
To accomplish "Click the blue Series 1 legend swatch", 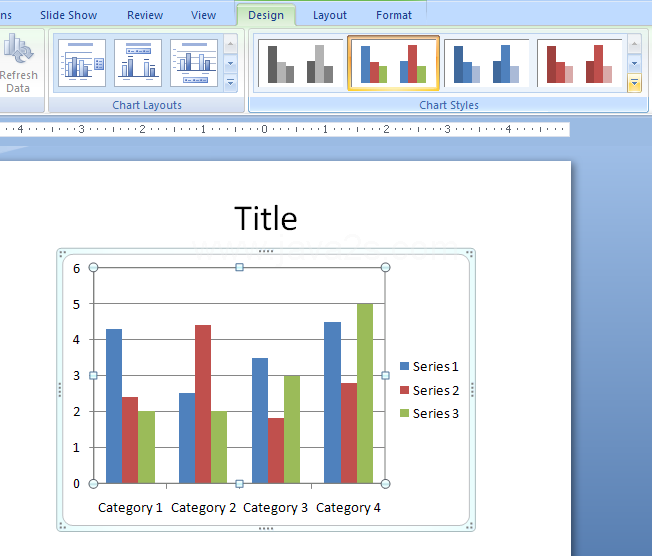I will pyautogui.click(x=404, y=366).
